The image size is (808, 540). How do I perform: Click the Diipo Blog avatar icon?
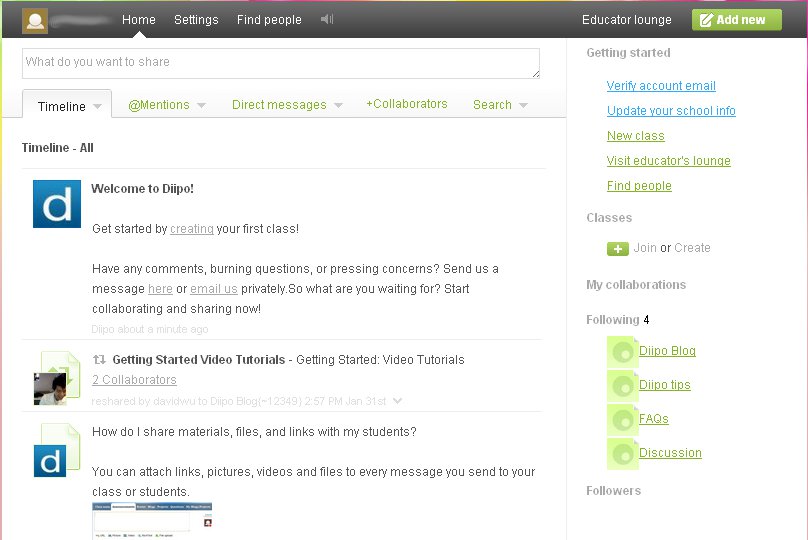pyautogui.click(x=622, y=352)
